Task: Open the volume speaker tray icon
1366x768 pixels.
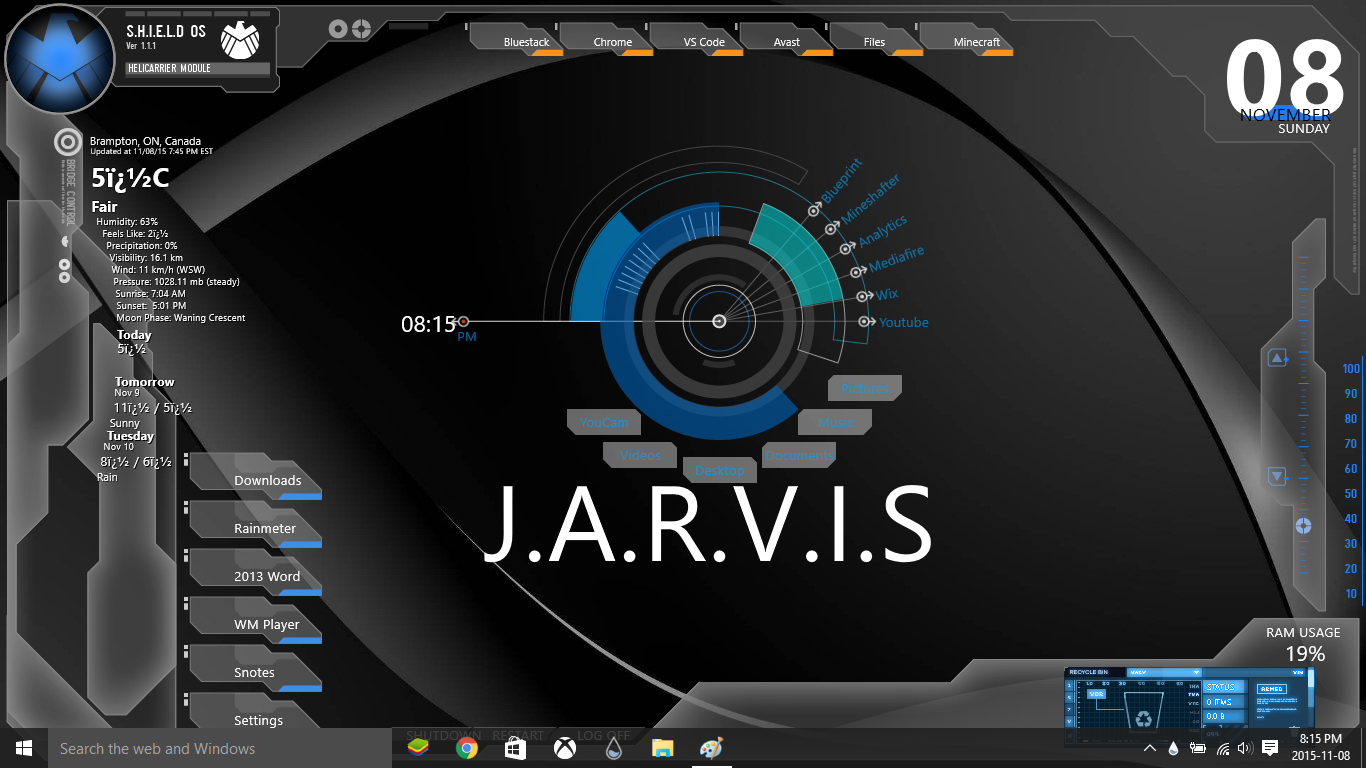Action: tap(1245, 748)
